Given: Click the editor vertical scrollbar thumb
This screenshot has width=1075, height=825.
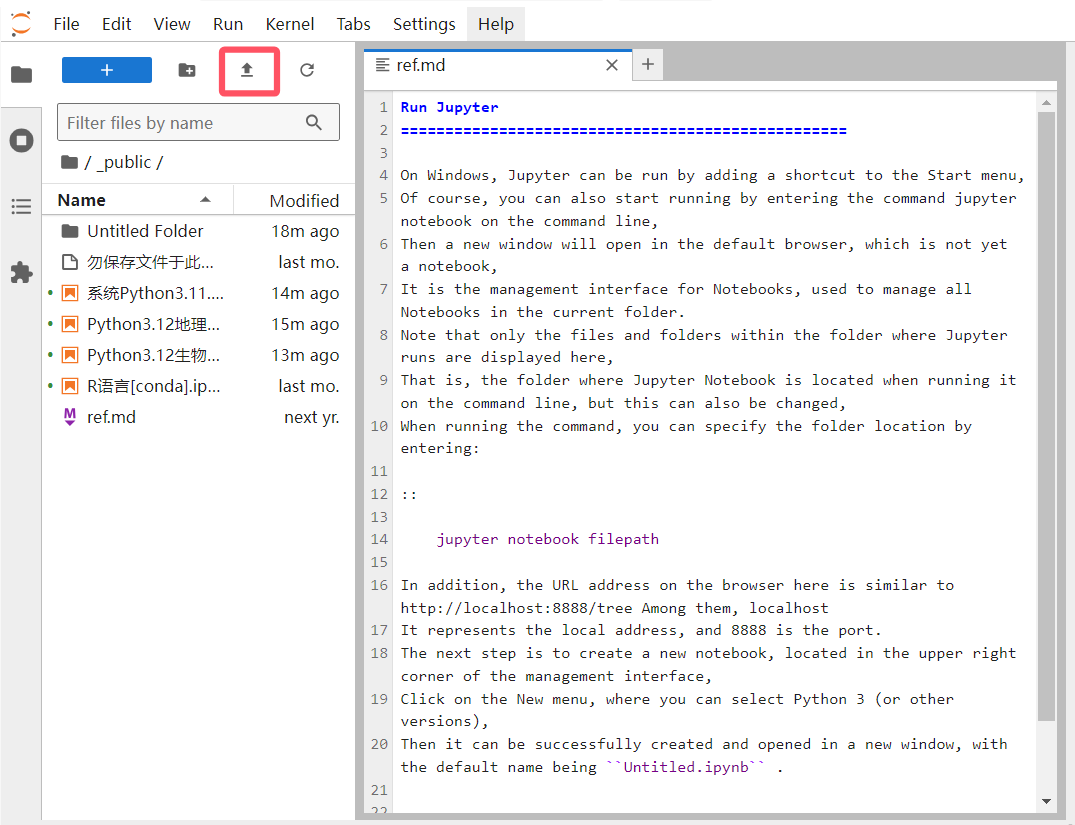Looking at the screenshot, I should [x=1046, y=416].
